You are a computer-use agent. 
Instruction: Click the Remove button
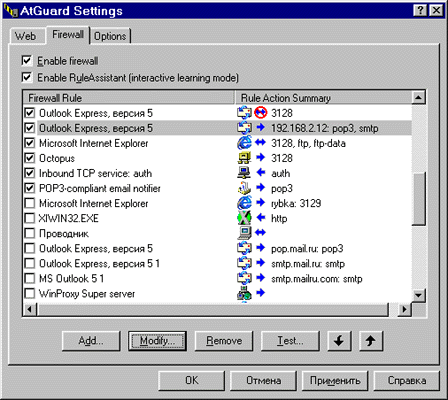point(224,341)
